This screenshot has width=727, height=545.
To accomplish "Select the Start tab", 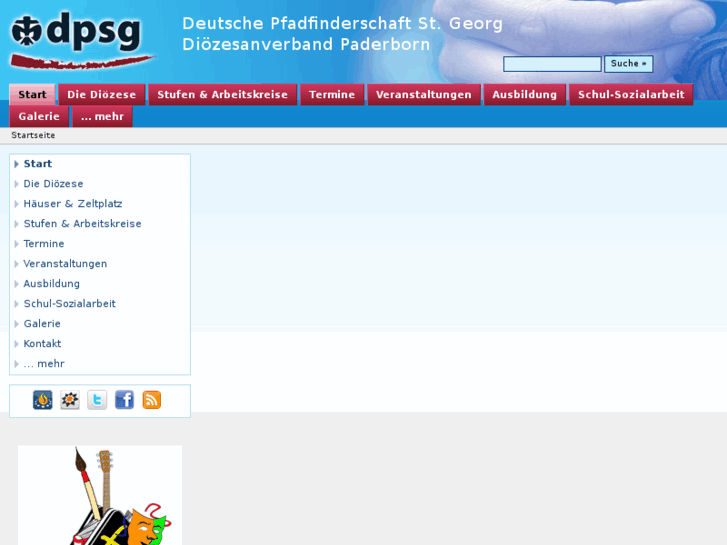I will (32, 95).
